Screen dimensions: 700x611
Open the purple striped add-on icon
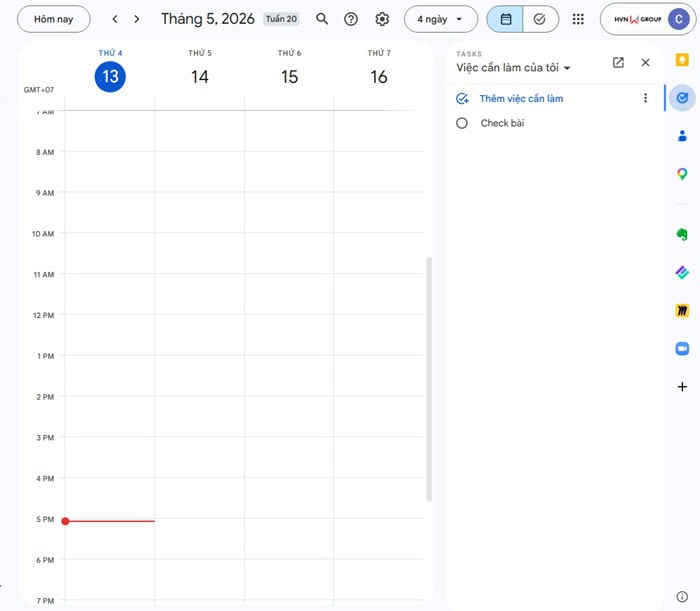click(682, 272)
